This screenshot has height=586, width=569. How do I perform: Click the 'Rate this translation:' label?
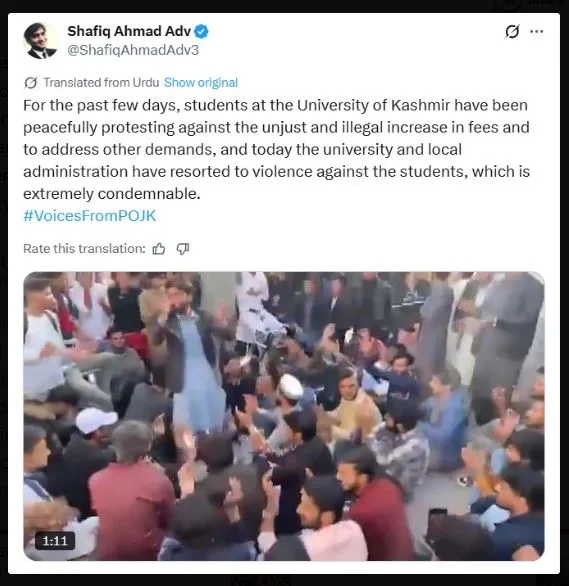coord(84,249)
